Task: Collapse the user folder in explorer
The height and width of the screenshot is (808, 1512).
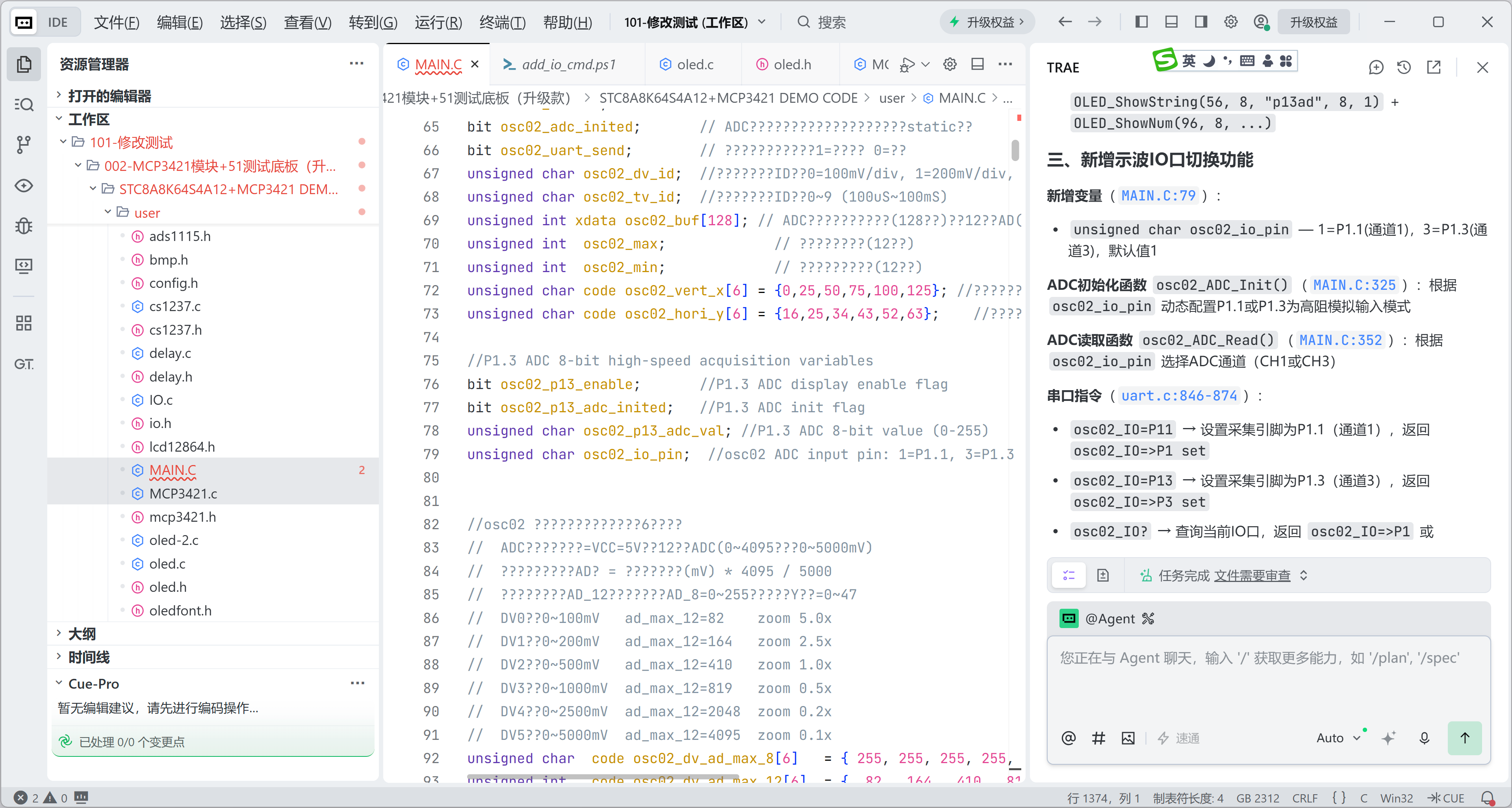Action: pyautogui.click(x=108, y=212)
